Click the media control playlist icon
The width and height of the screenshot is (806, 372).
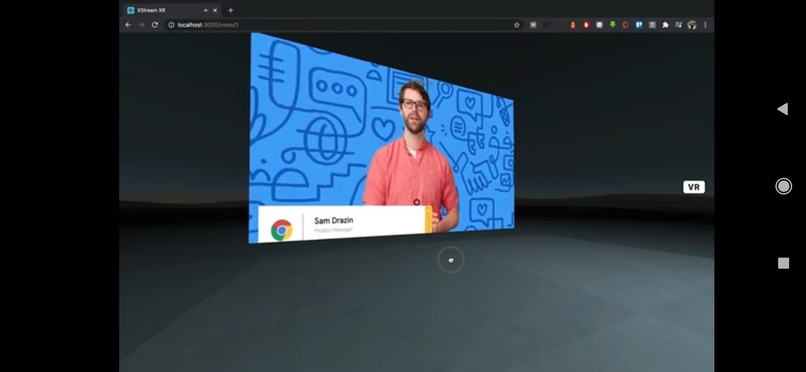click(679, 25)
